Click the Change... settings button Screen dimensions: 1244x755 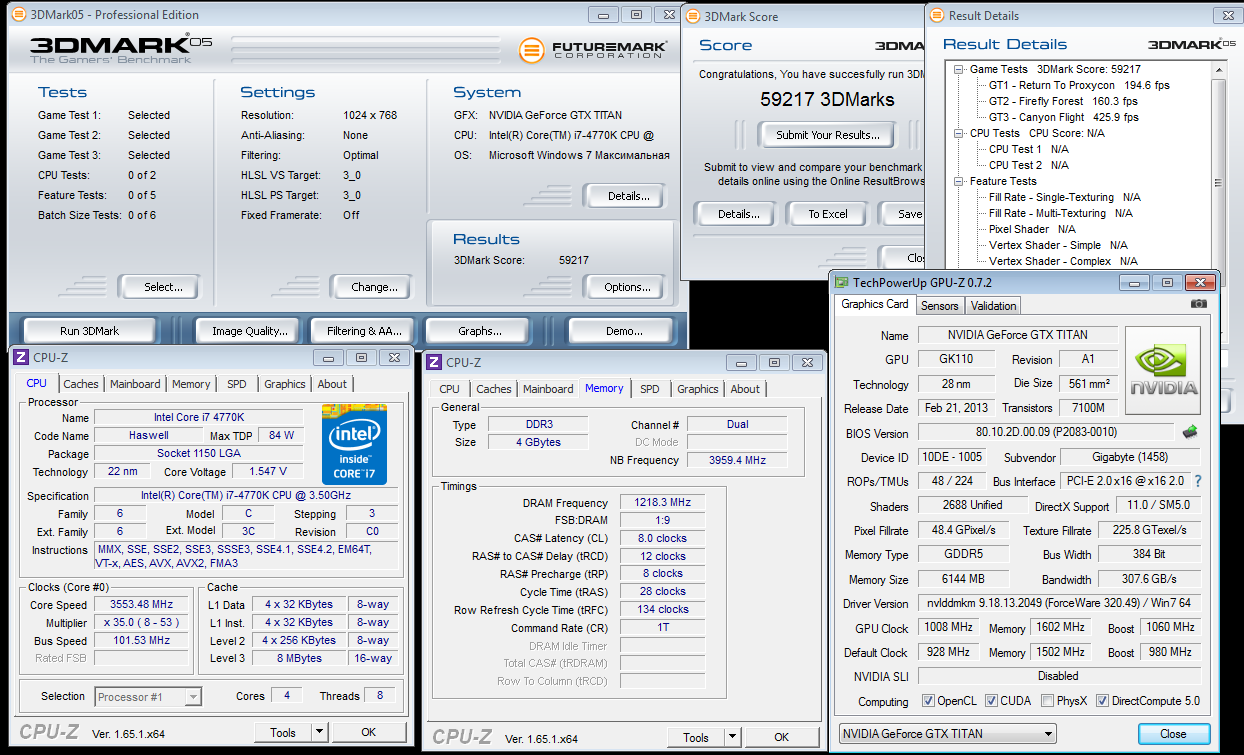tap(375, 287)
